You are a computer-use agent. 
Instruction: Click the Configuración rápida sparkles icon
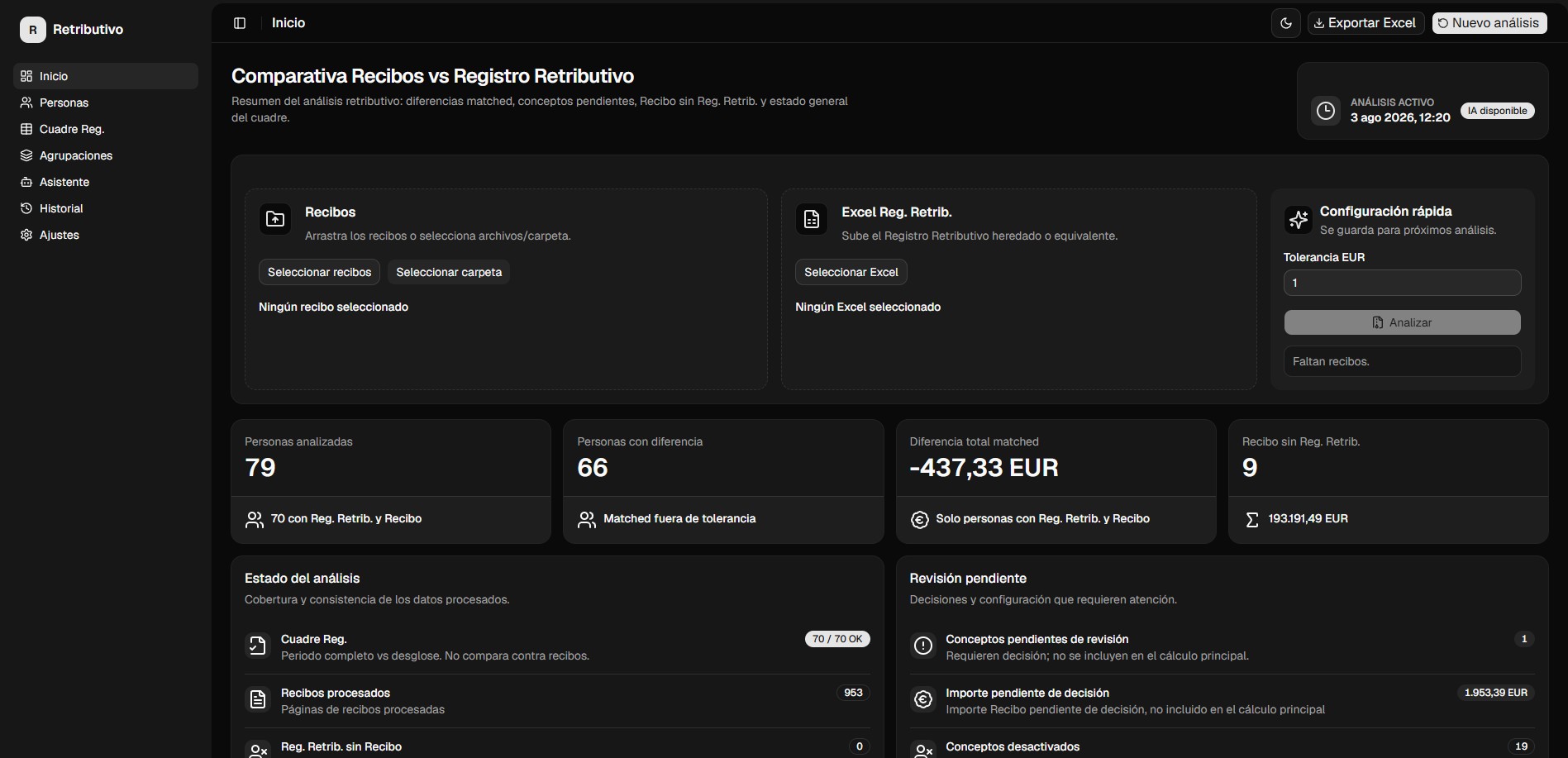coord(1299,219)
